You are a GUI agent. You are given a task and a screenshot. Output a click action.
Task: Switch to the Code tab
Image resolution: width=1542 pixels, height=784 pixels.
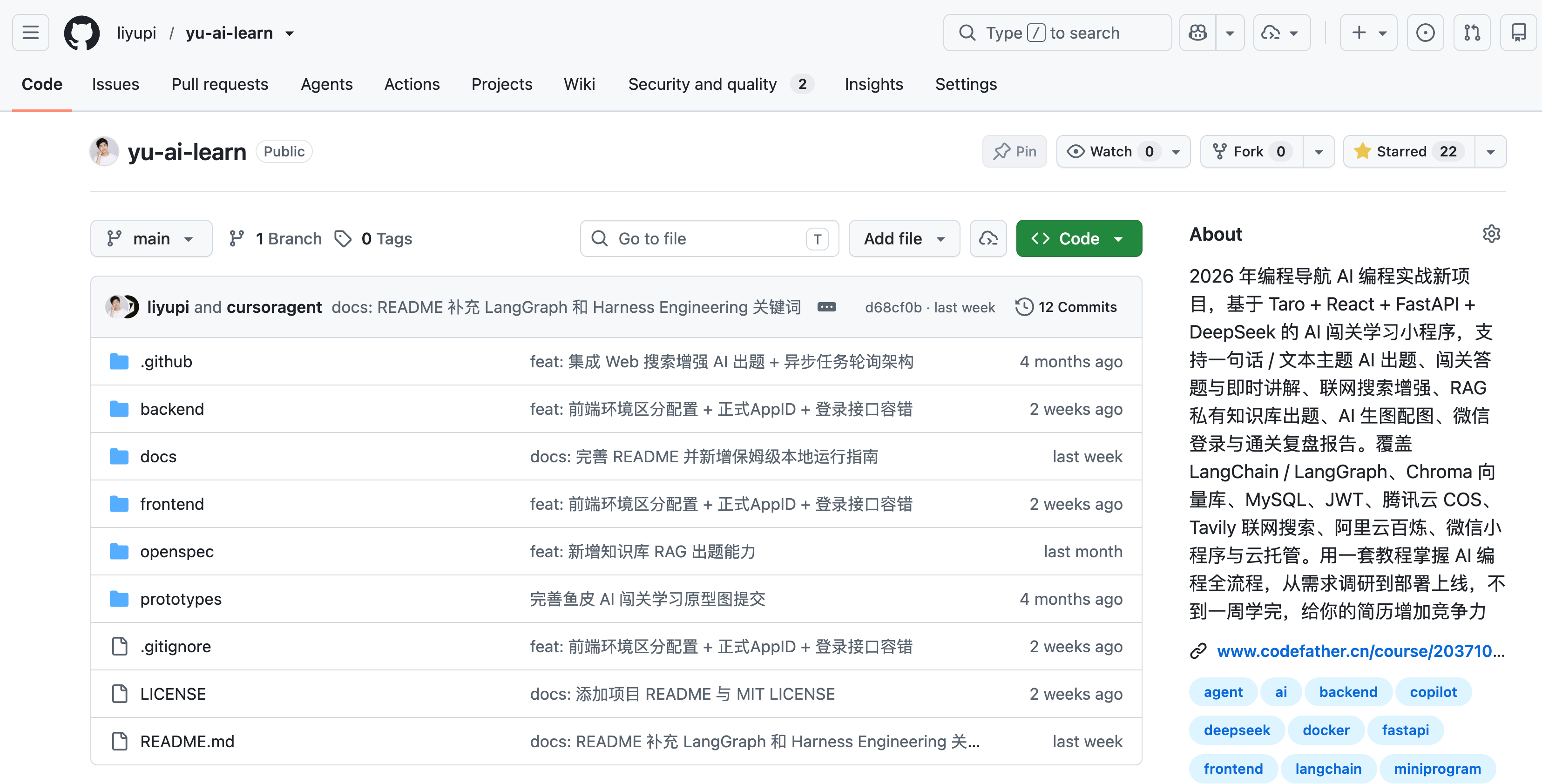(42, 84)
